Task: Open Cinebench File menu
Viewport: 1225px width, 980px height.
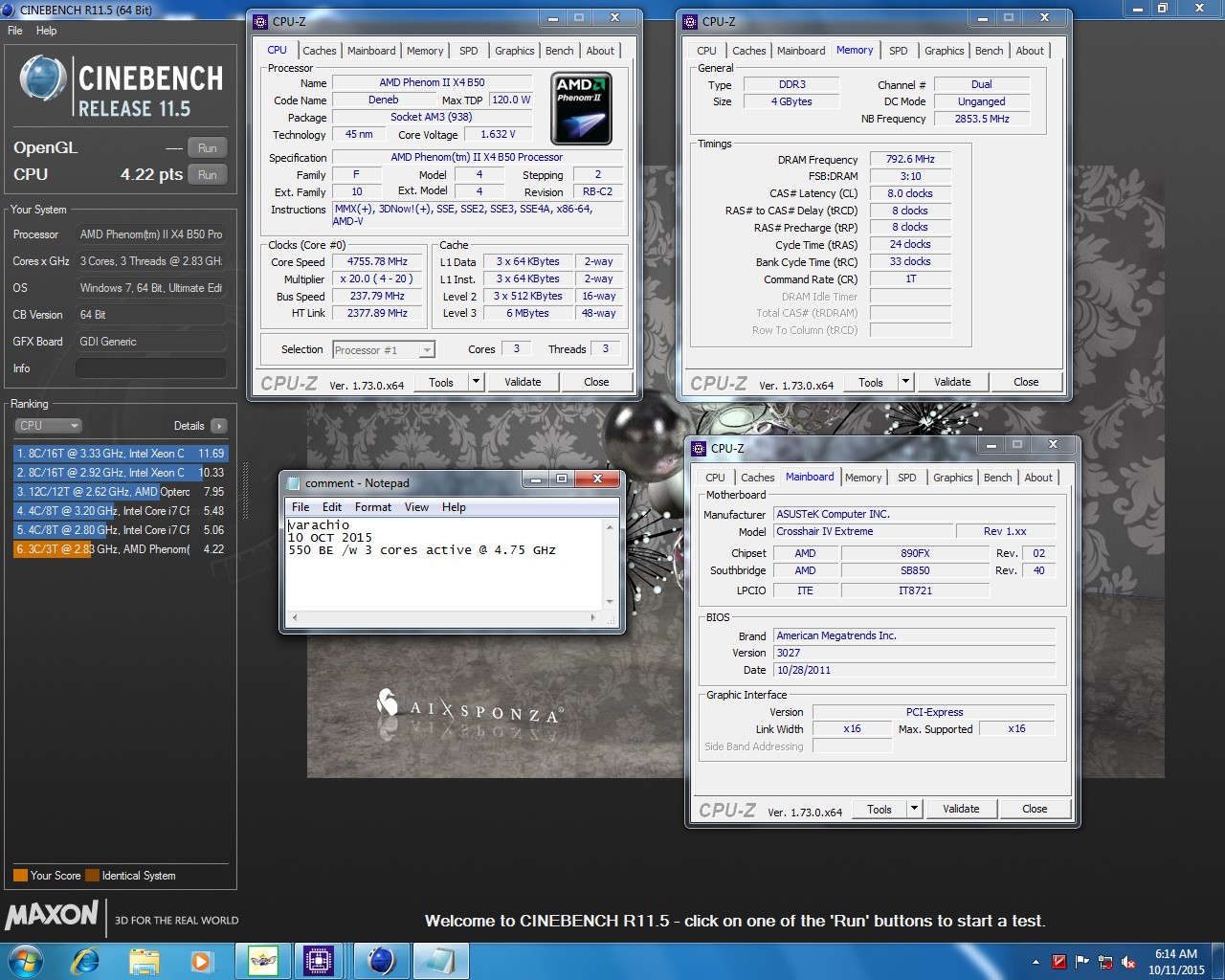Action: (15, 31)
